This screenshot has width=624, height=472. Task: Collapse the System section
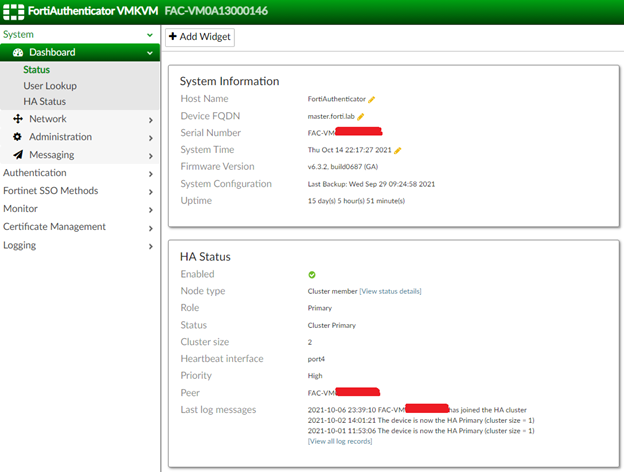(150, 35)
